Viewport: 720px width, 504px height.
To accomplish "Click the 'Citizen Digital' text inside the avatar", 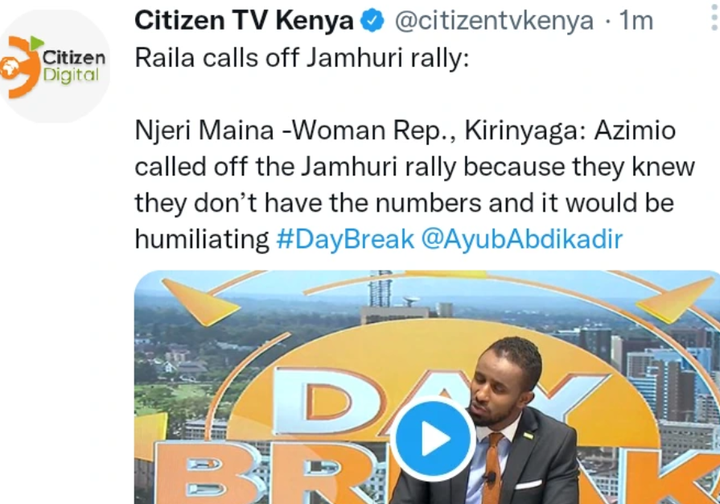I will point(73,66).
